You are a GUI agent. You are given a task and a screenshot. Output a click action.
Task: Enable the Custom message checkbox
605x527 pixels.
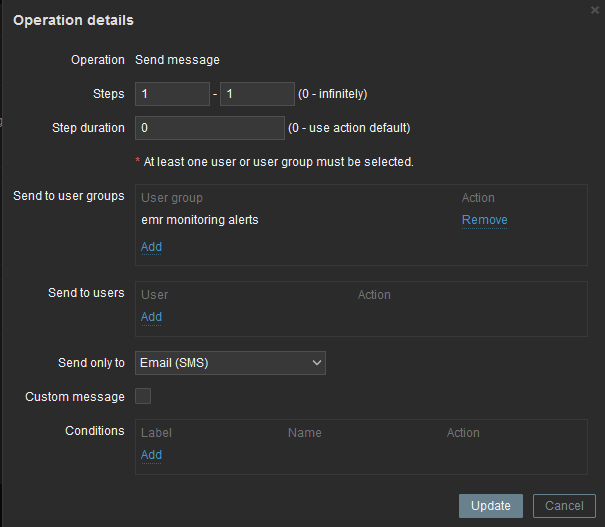click(143, 396)
